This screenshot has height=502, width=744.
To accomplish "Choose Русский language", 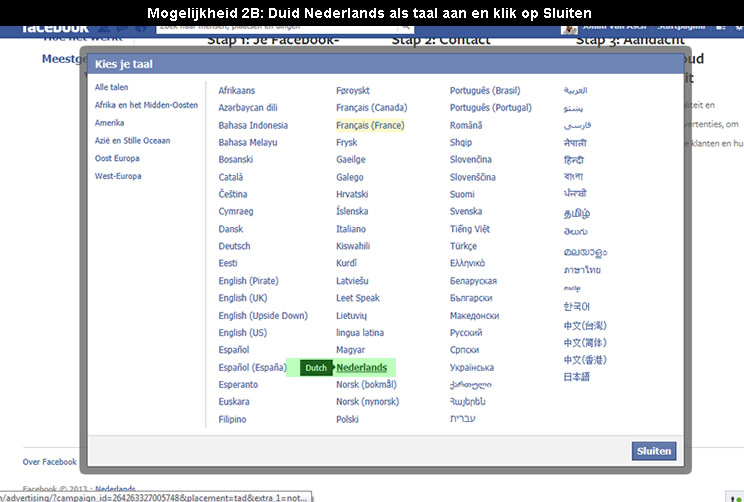I will [x=466, y=333].
